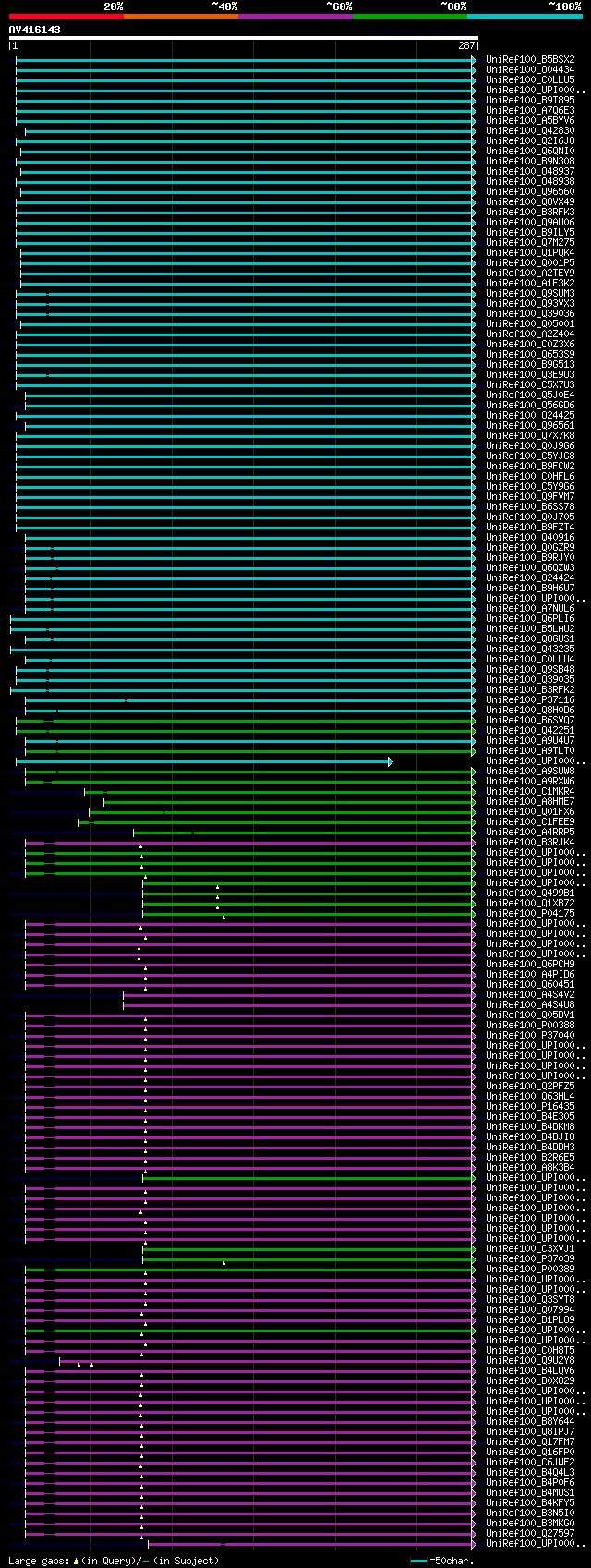
Task: Select the UniRef100_Q2I6J8 label
Action: (x=530, y=140)
